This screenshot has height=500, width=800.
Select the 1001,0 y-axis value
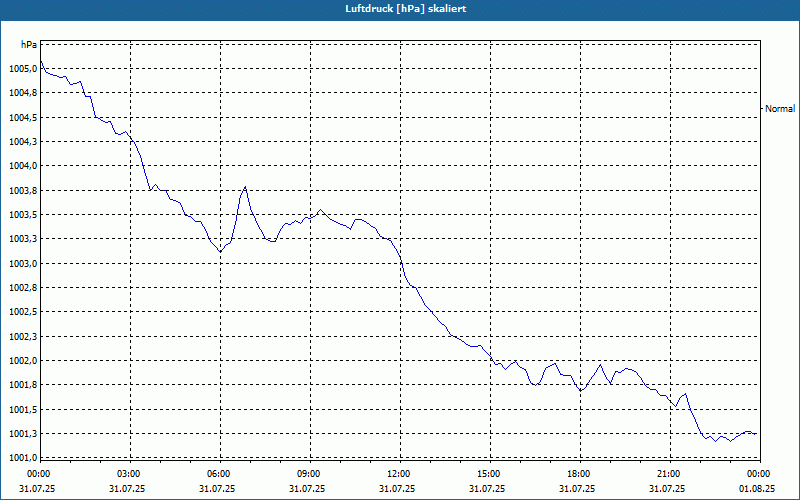click(x=23, y=458)
